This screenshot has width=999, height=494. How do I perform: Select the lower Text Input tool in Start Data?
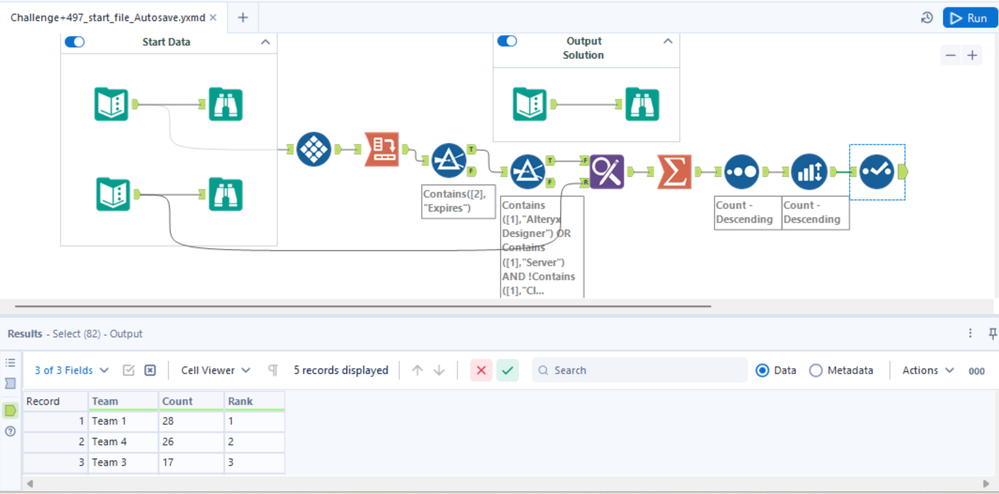[113, 194]
